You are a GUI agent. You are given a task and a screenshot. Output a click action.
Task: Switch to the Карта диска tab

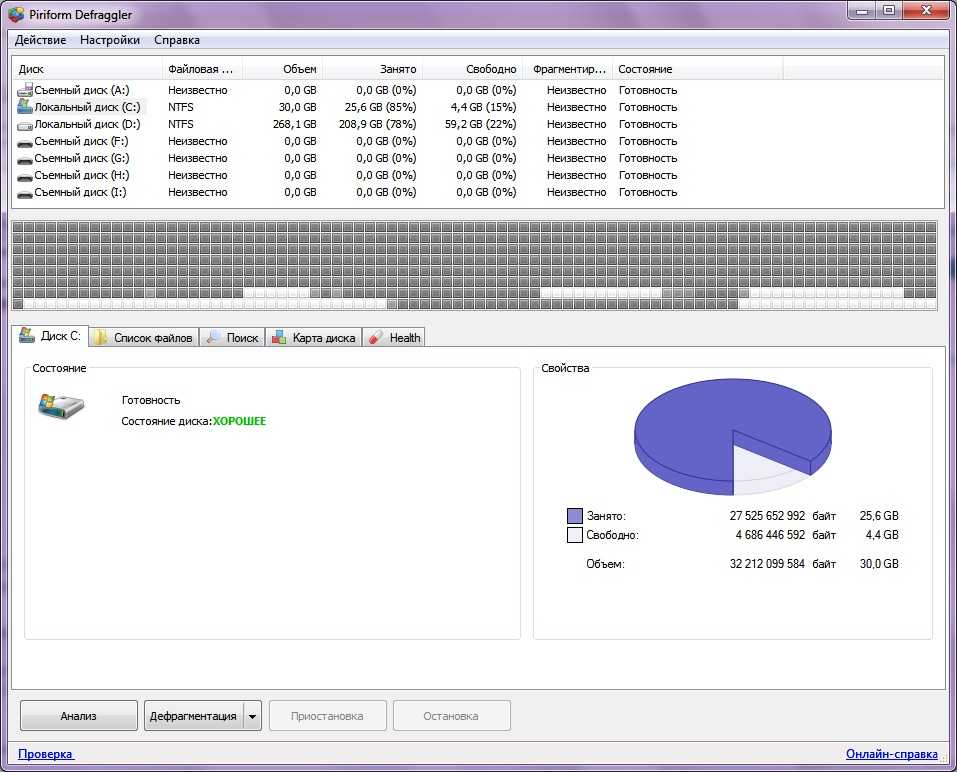pyautogui.click(x=312, y=338)
